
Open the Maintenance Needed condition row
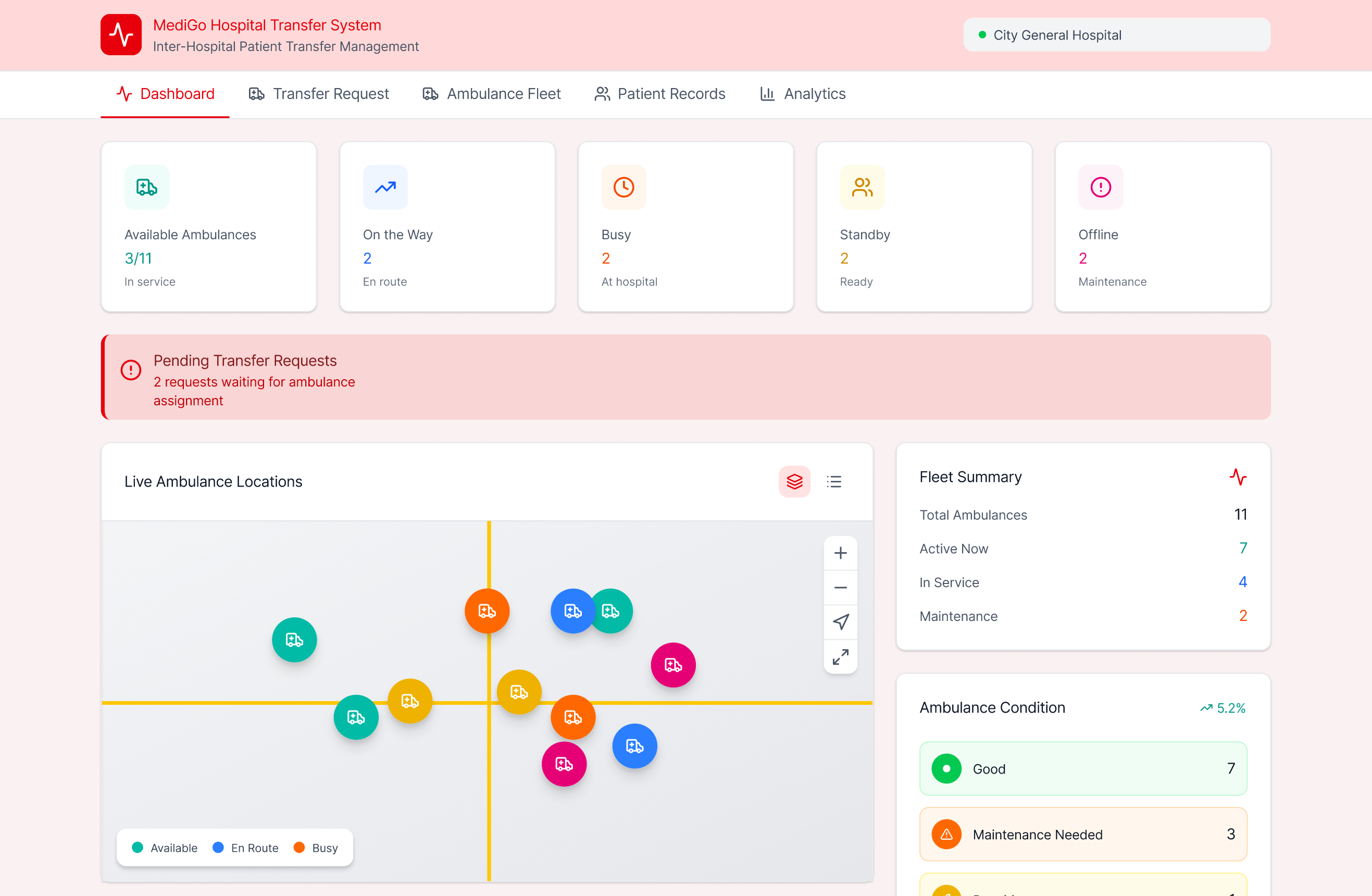(1083, 835)
